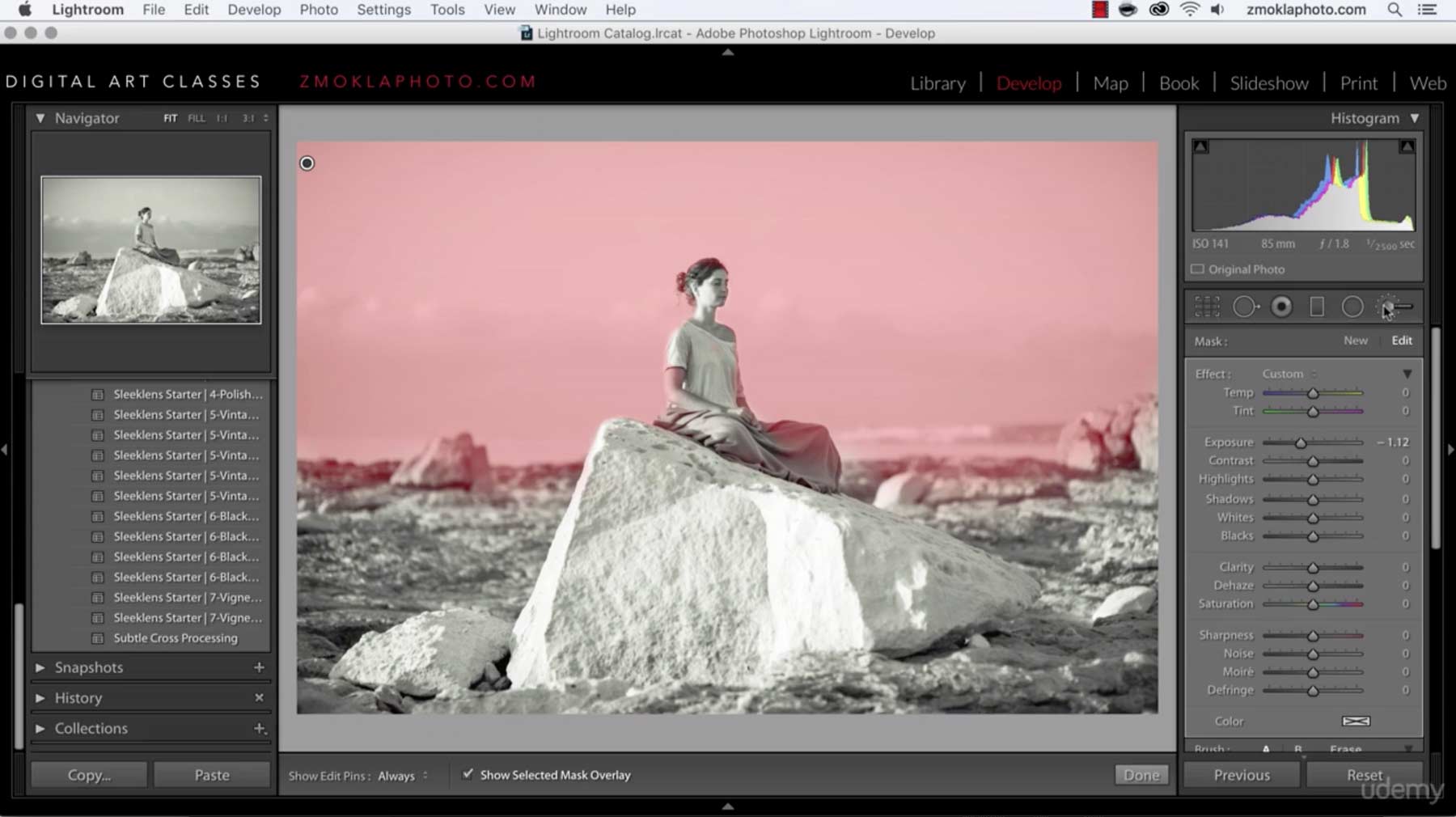Switch to the Library module
This screenshot has height=817, width=1456.
[x=938, y=83]
